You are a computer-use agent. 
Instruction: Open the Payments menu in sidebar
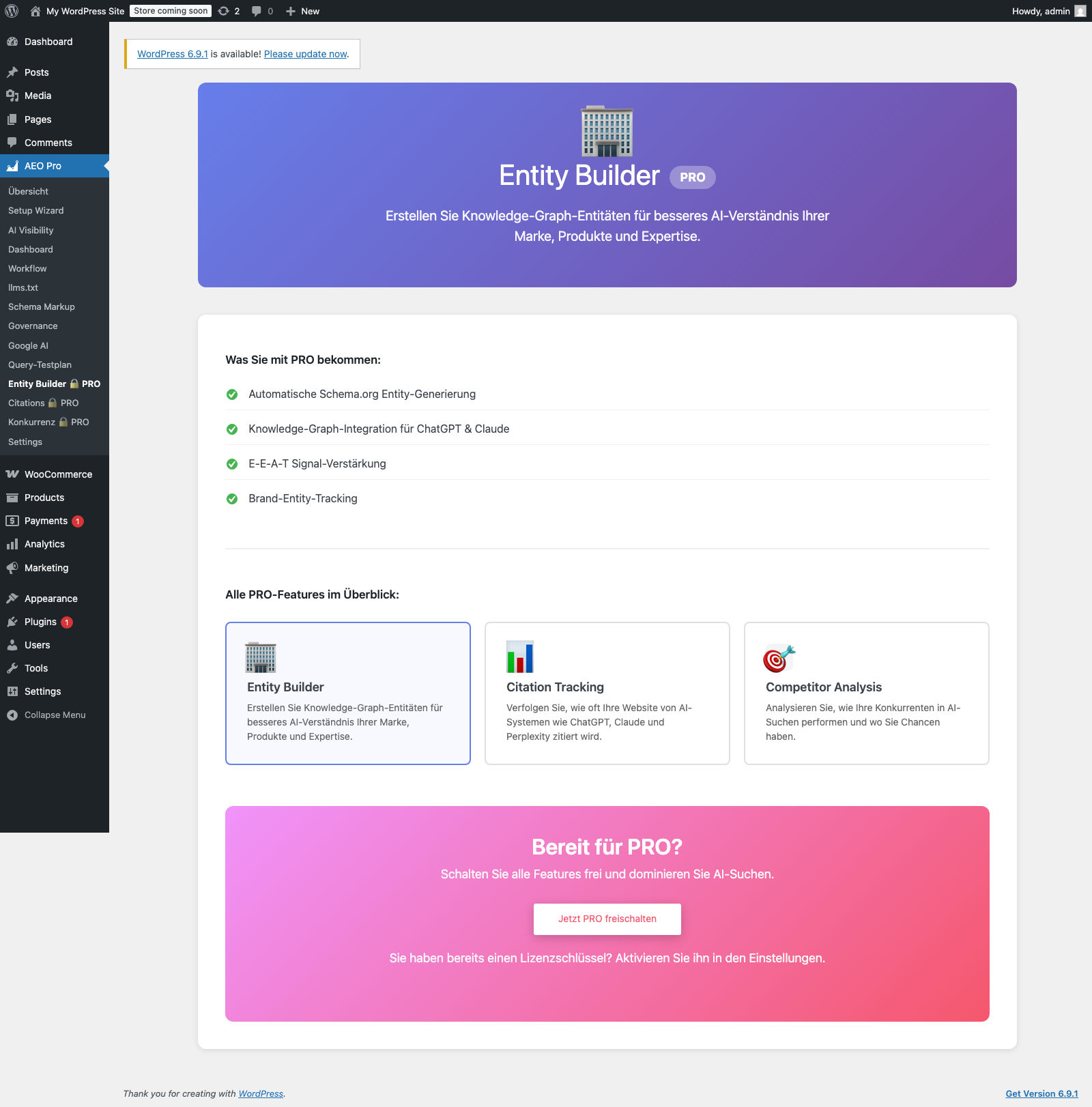(x=46, y=521)
